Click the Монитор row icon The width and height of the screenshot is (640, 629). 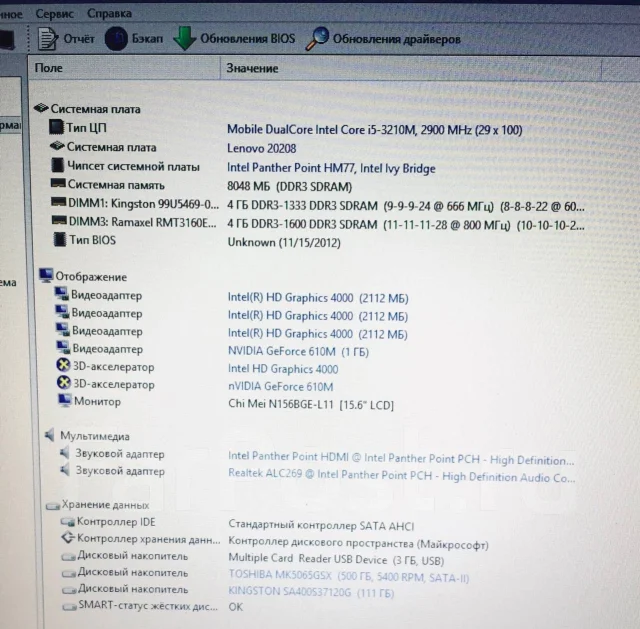[64, 400]
